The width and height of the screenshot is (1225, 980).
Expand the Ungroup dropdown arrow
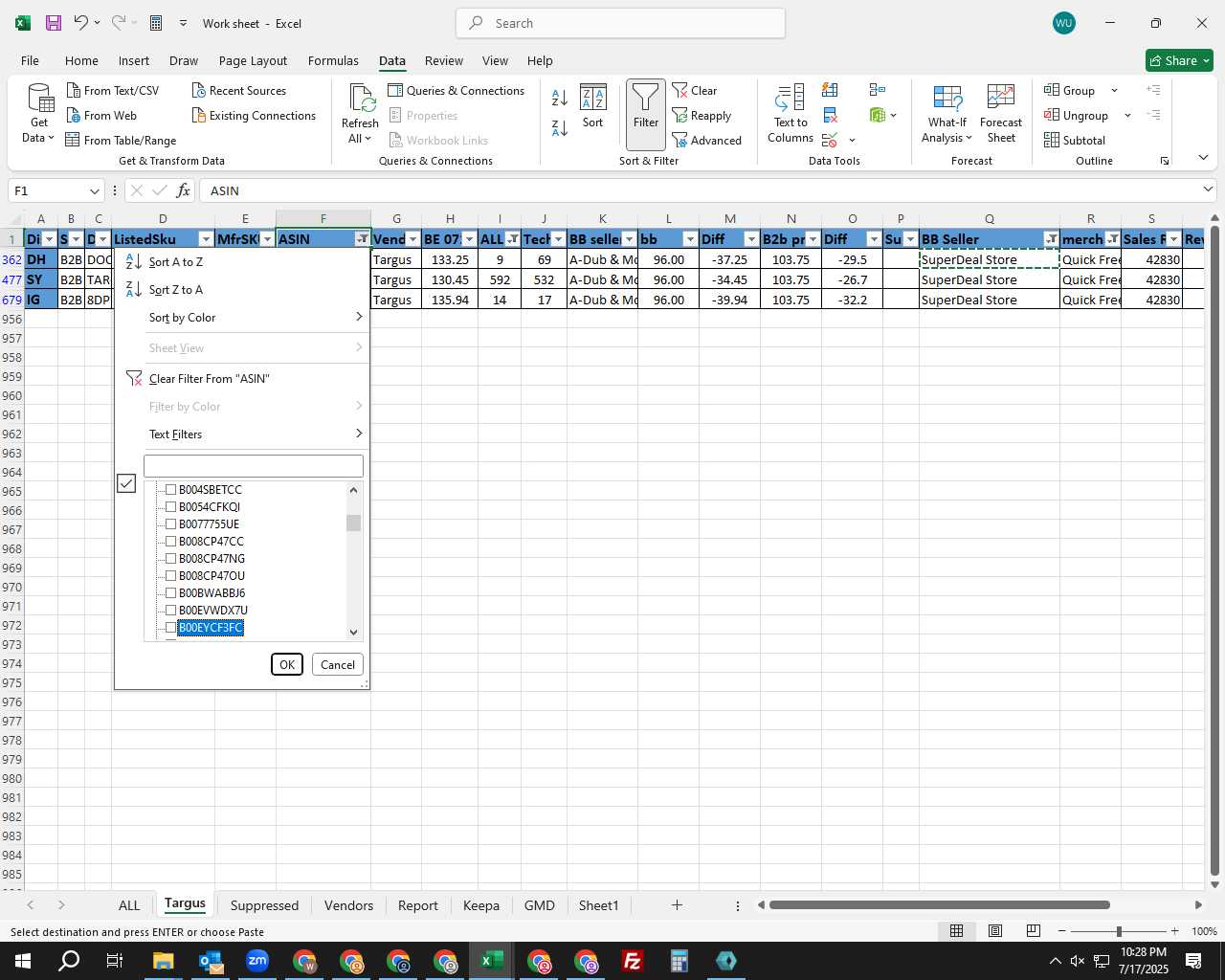click(x=1127, y=115)
